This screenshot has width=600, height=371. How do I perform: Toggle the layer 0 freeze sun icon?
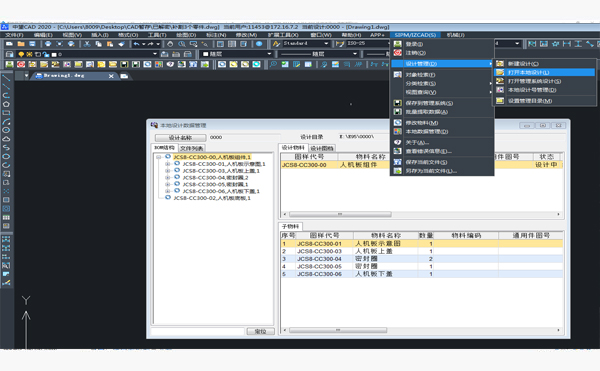(29, 54)
